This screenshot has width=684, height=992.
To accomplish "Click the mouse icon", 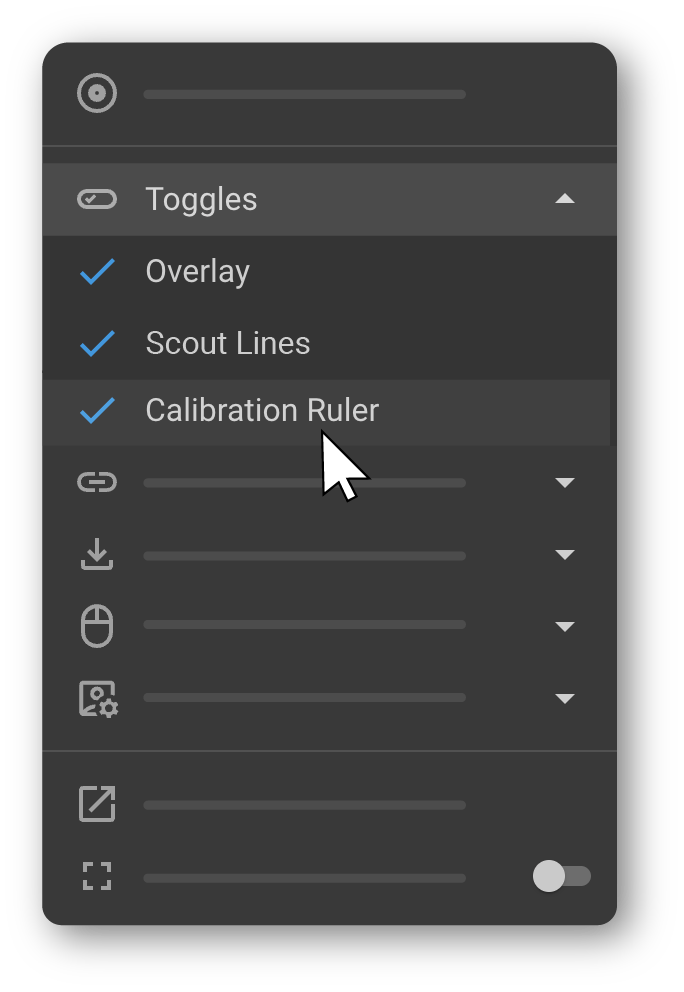I will [x=97, y=627].
